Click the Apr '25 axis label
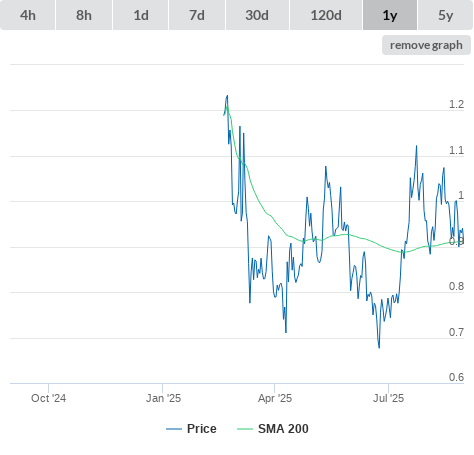 click(275, 398)
